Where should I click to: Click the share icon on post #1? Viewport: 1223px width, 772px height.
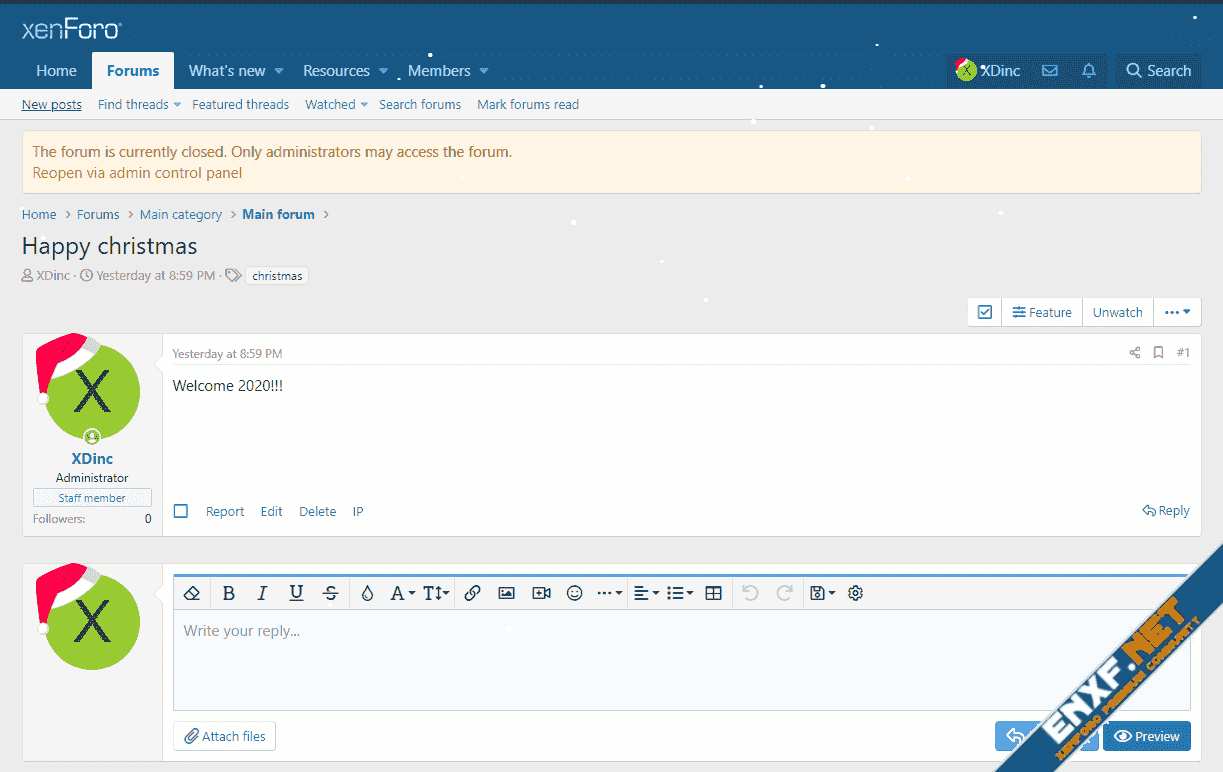click(x=1135, y=353)
